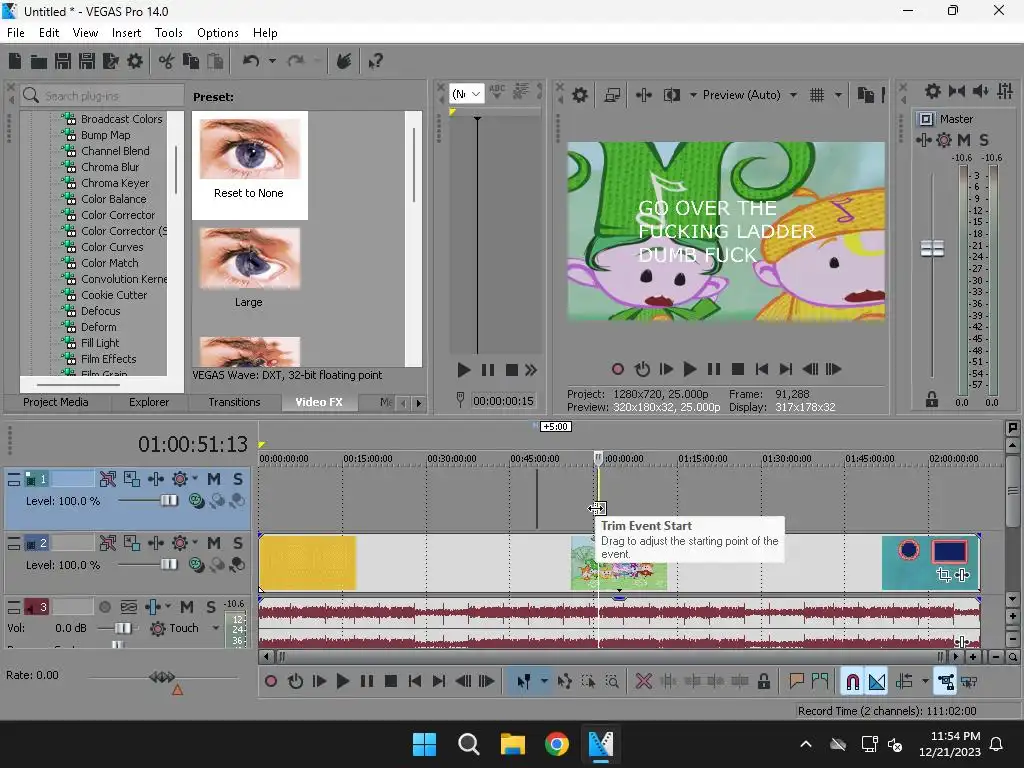The height and width of the screenshot is (768, 1024).
Task: Open the Tools menu
Action: [x=168, y=33]
